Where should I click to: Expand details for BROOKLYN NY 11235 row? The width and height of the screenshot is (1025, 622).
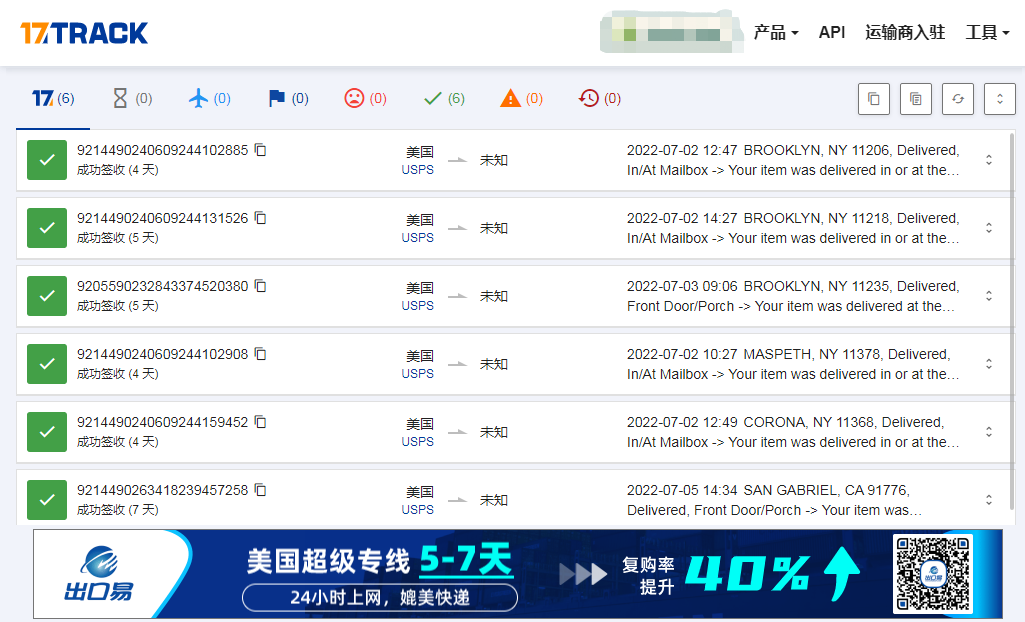(x=989, y=296)
